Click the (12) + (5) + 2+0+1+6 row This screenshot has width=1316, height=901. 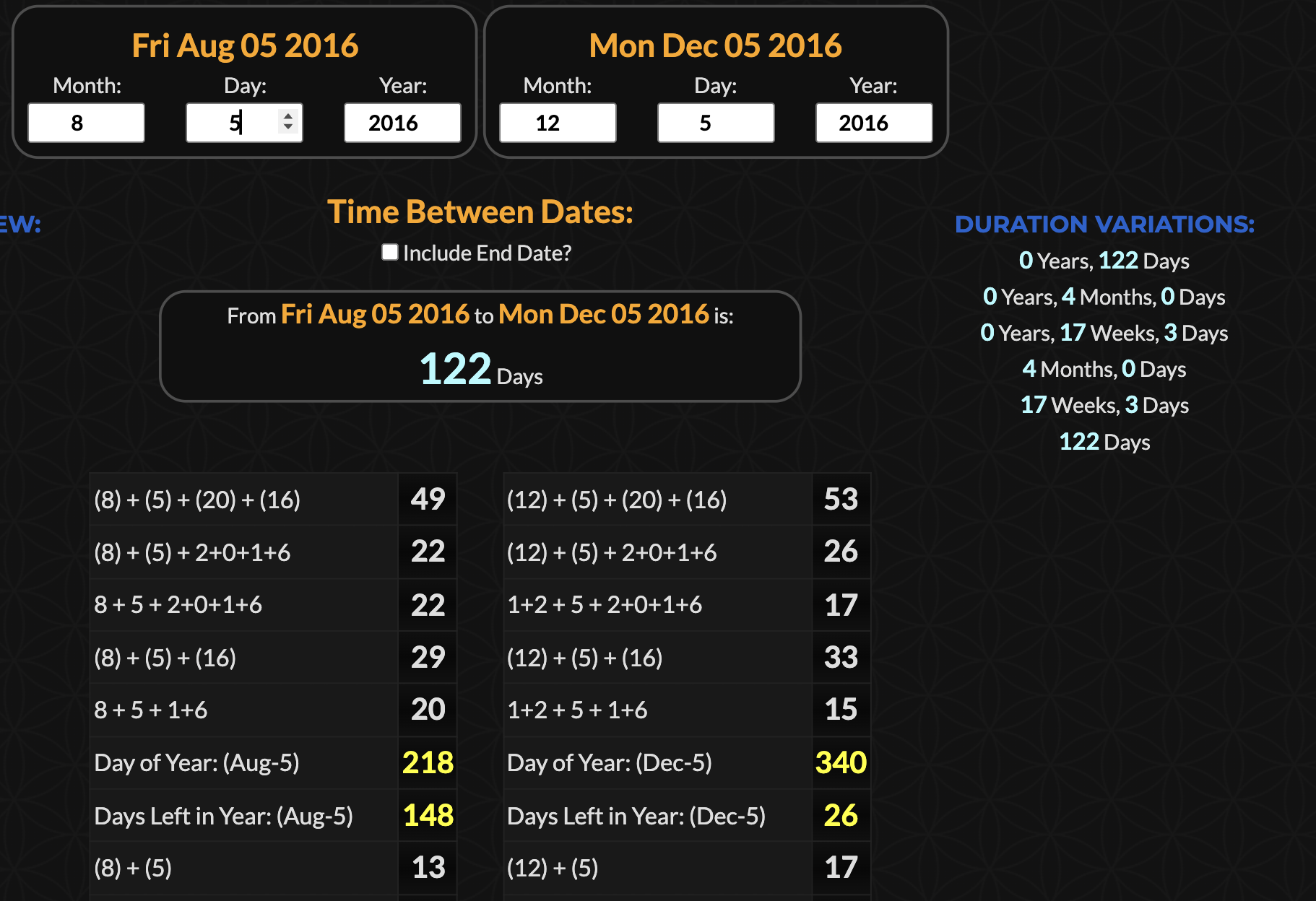(687, 552)
